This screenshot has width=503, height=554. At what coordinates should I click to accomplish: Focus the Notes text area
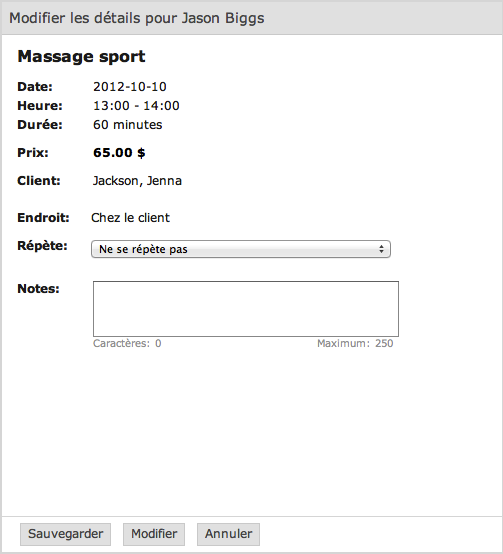tap(246, 309)
